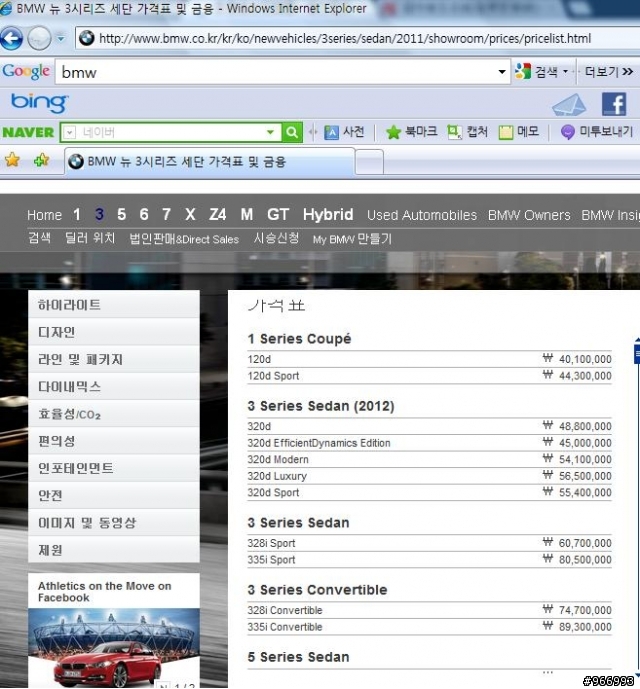The height and width of the screenshot is (689, 640).
Task: Open Naver 북마크 bookmark star
Action: (x=411, y=132)
